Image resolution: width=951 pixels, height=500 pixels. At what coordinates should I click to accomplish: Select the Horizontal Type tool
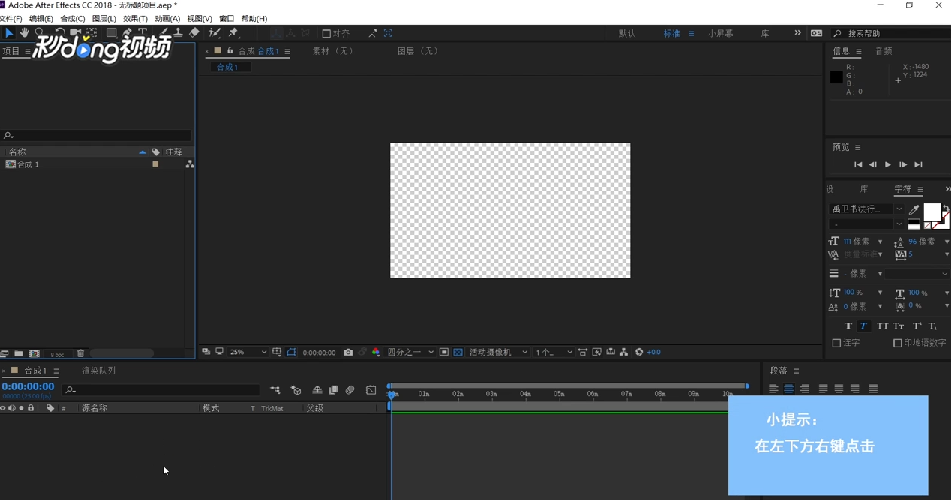[143, 33]
